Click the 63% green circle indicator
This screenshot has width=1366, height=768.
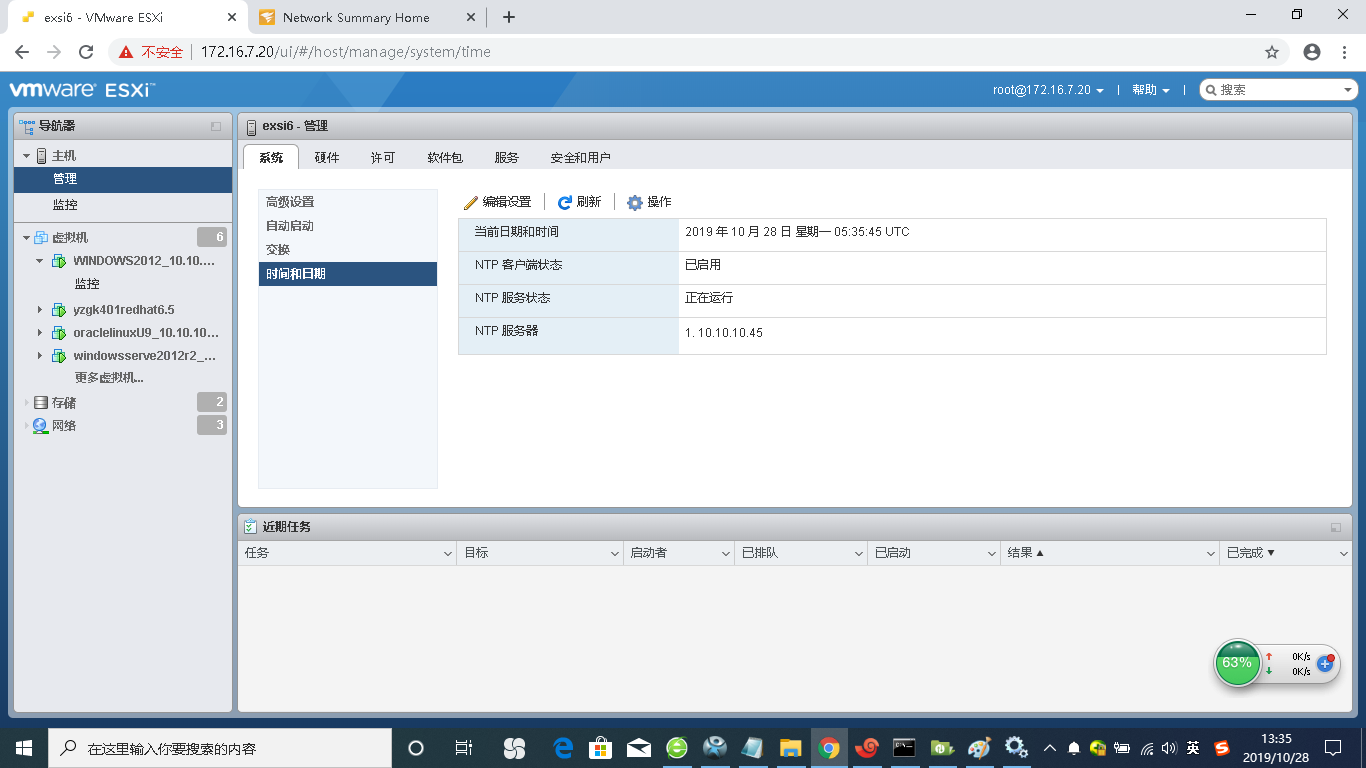(1237, 663)
